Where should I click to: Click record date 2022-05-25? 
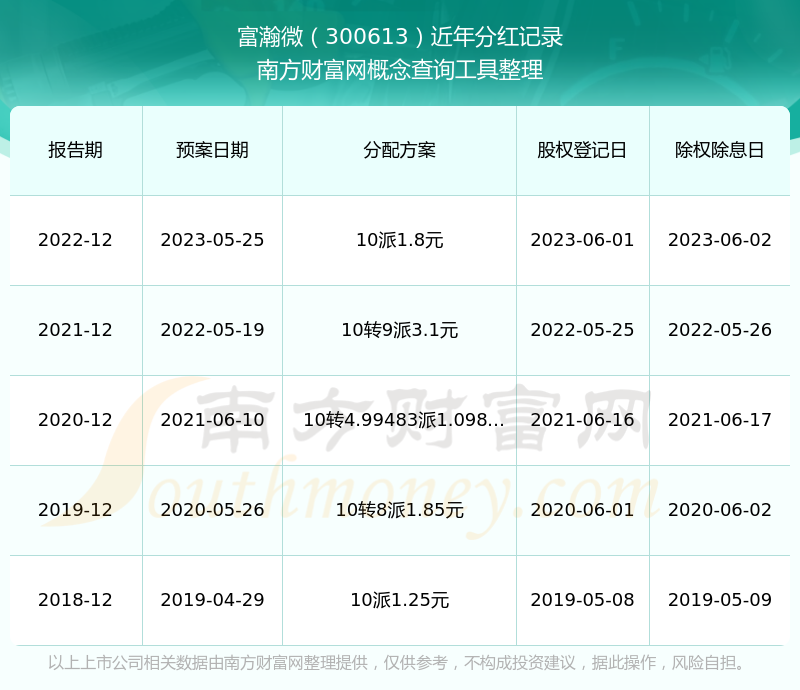point(582,330)
